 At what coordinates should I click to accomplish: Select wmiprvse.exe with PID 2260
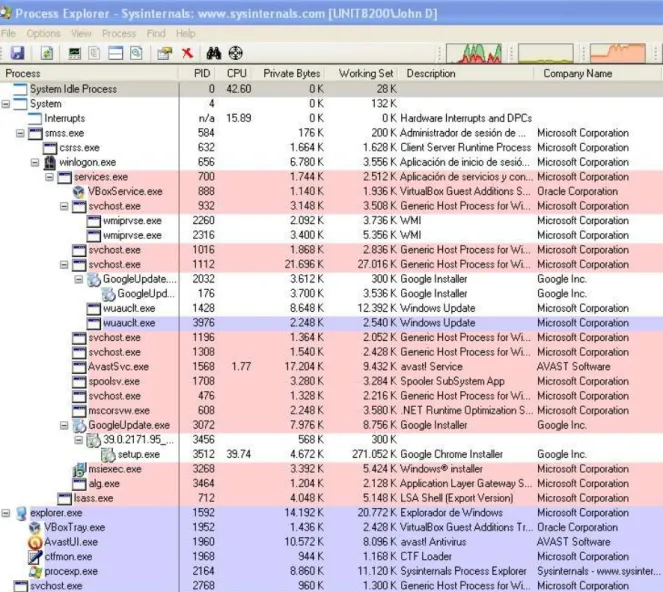pyautogui.click(x=332, y=221)
